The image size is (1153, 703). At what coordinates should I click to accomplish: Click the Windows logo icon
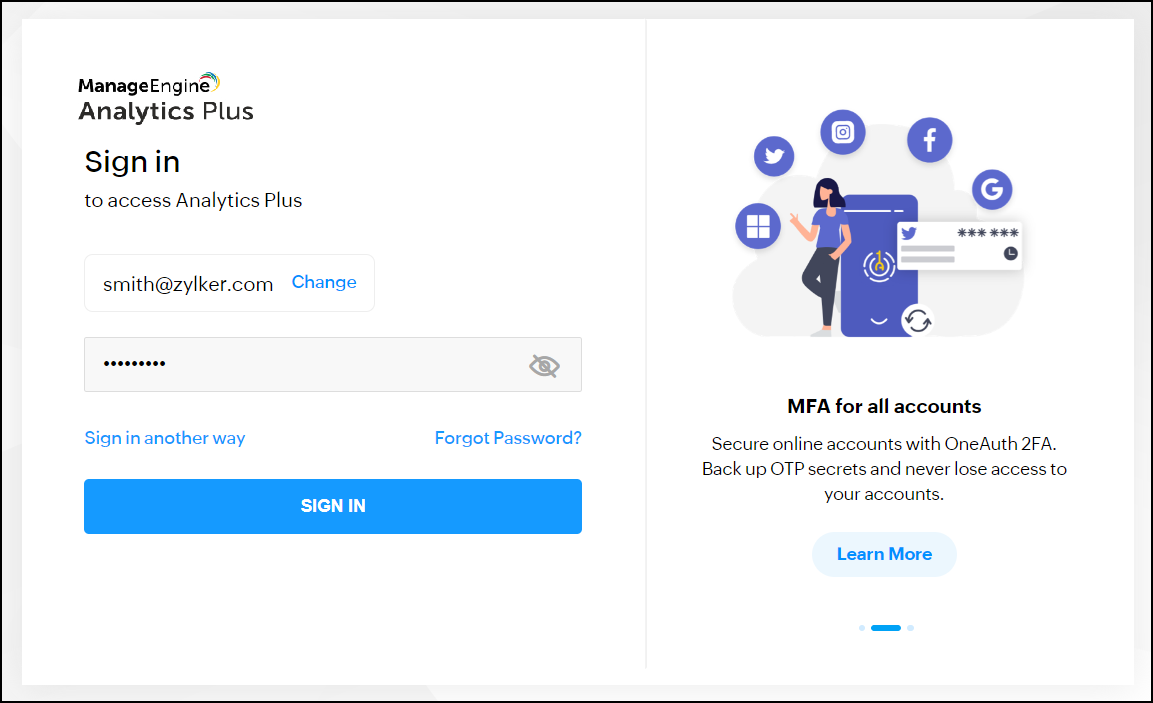(758, 226)
